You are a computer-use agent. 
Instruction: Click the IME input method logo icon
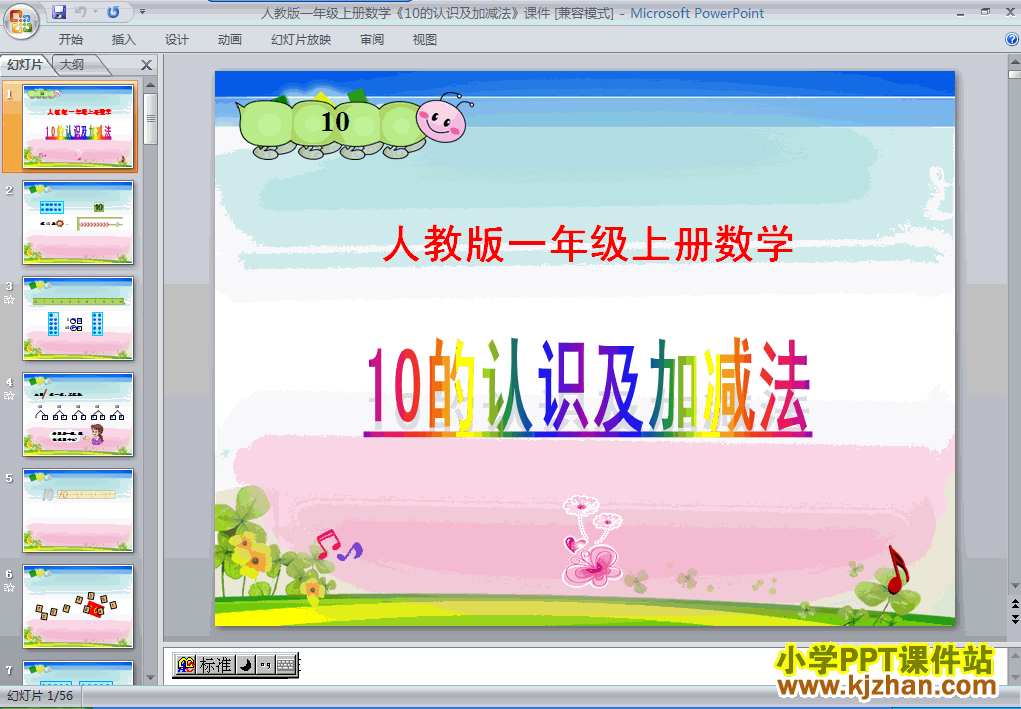(x=186, y=665)
